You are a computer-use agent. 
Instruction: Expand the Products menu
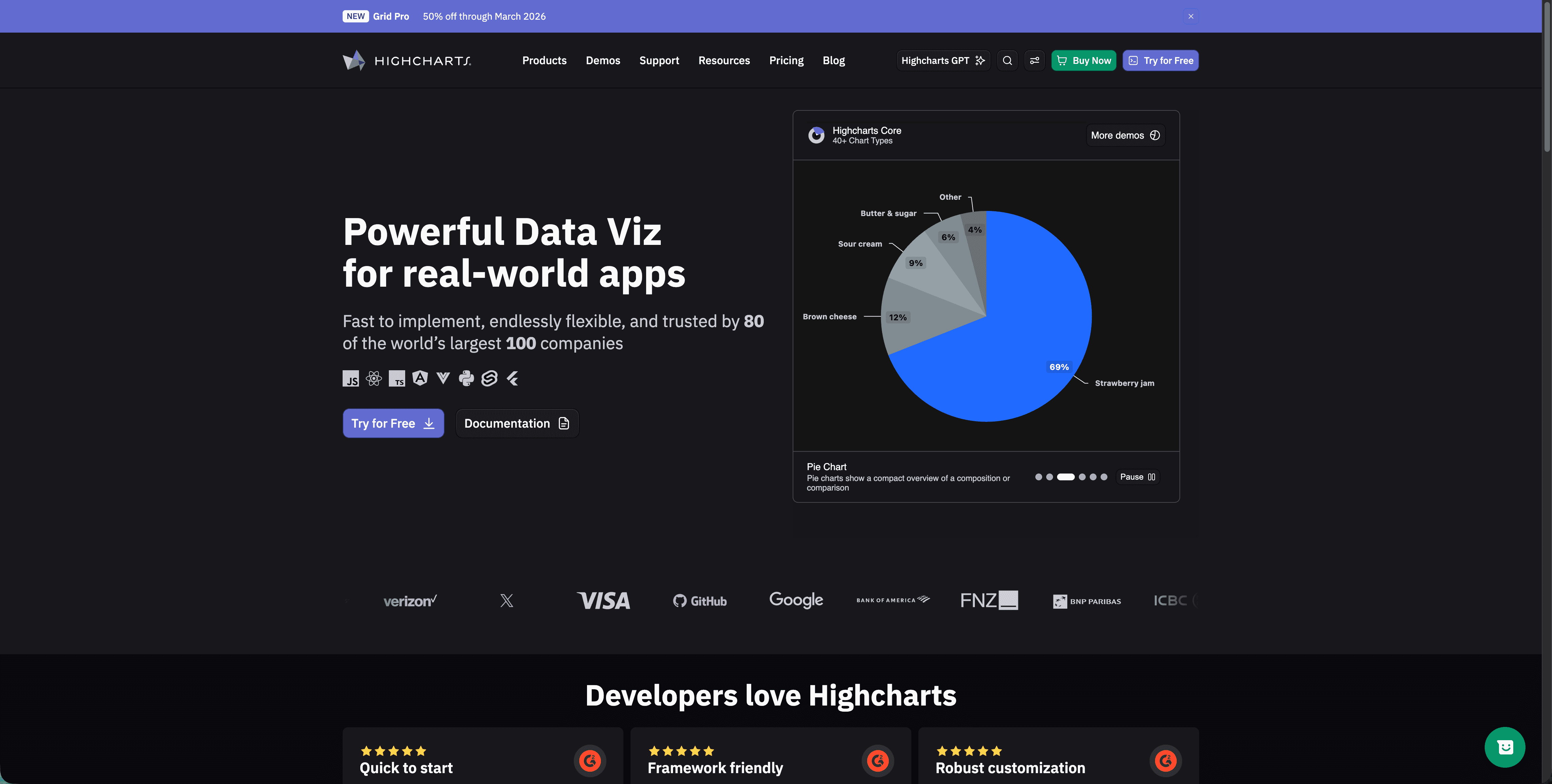544,60
